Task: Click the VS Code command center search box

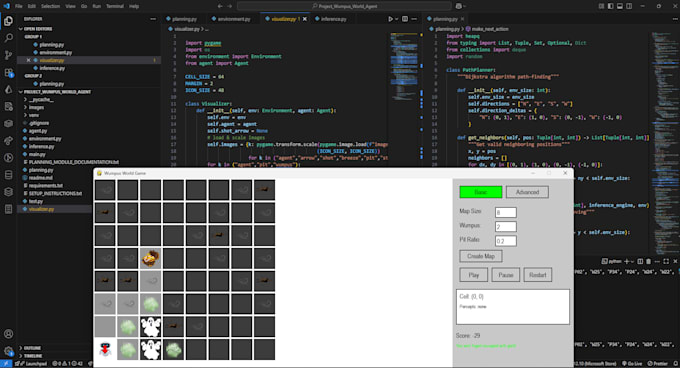Action: 344,6
